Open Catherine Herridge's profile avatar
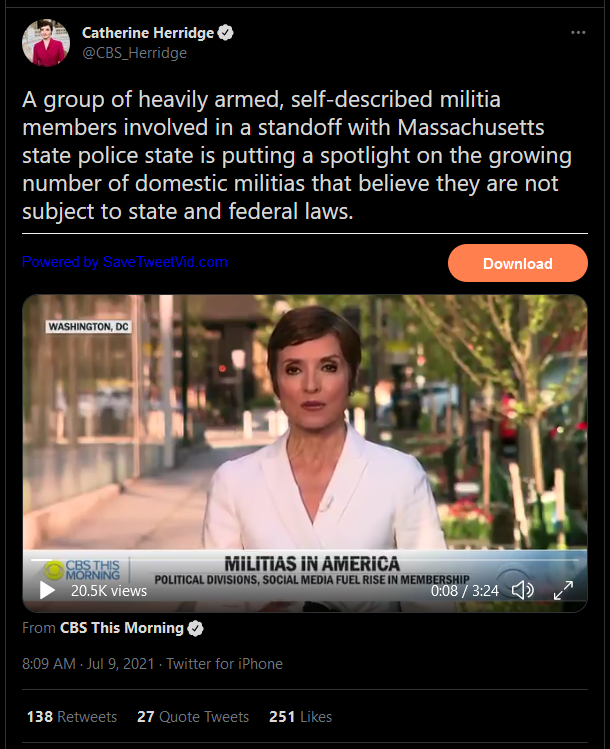The image size is (610, 749). click(x=46, y=43)
